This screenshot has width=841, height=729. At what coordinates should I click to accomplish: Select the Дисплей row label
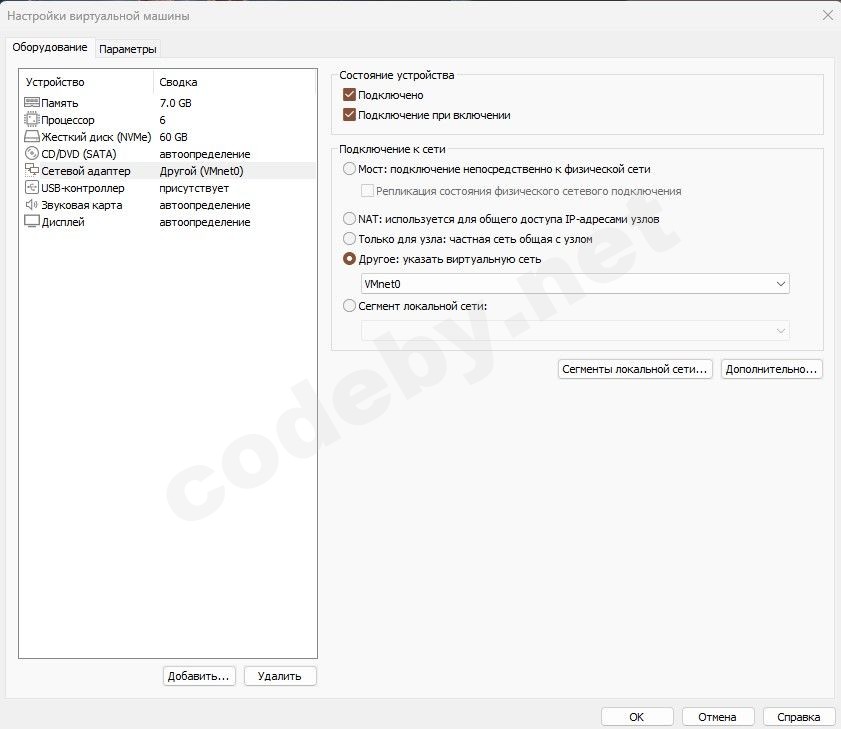tap(63, 222)
